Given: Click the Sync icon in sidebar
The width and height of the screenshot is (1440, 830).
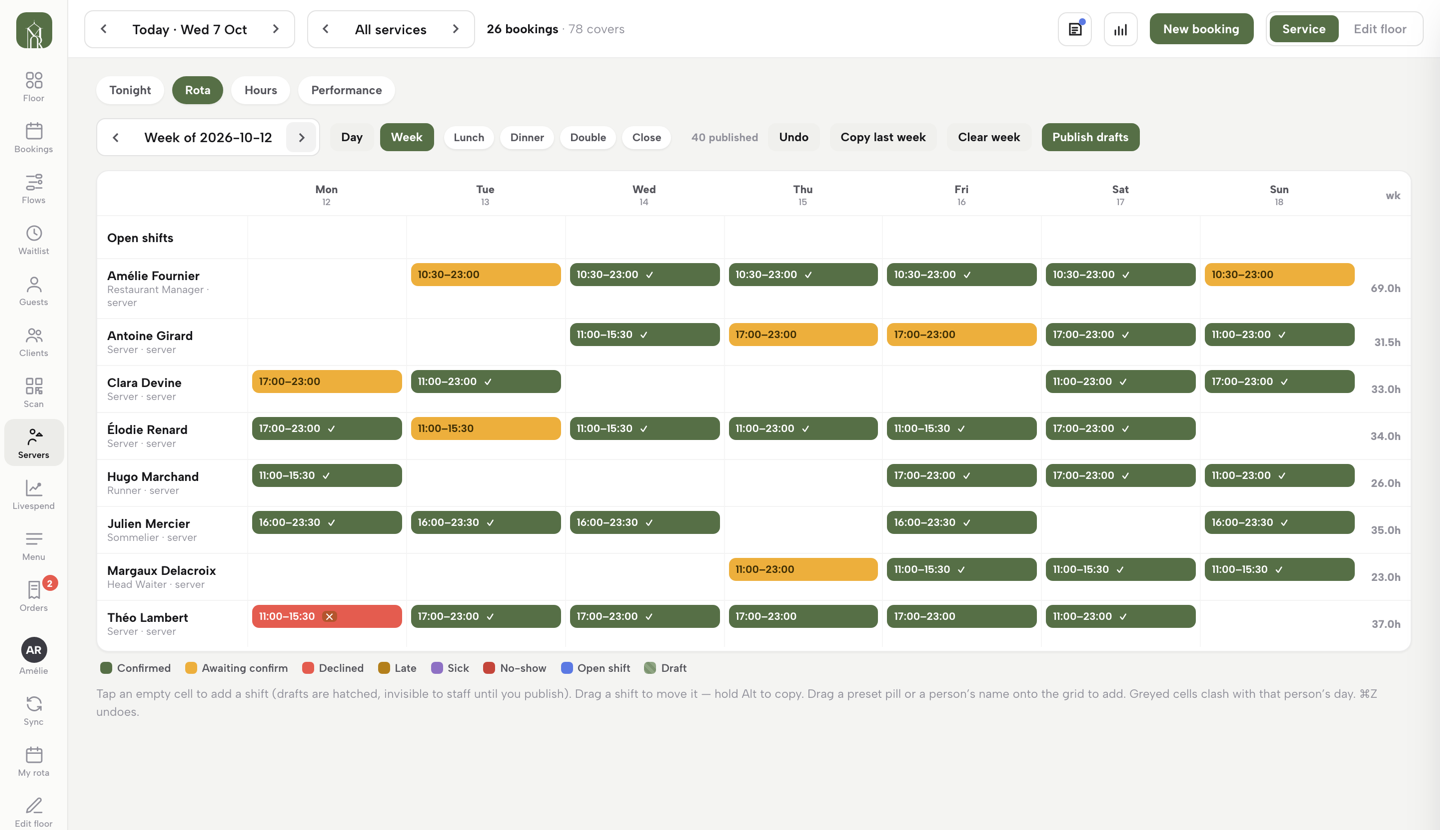Looking at the screenshot, I should click(34, 710).
